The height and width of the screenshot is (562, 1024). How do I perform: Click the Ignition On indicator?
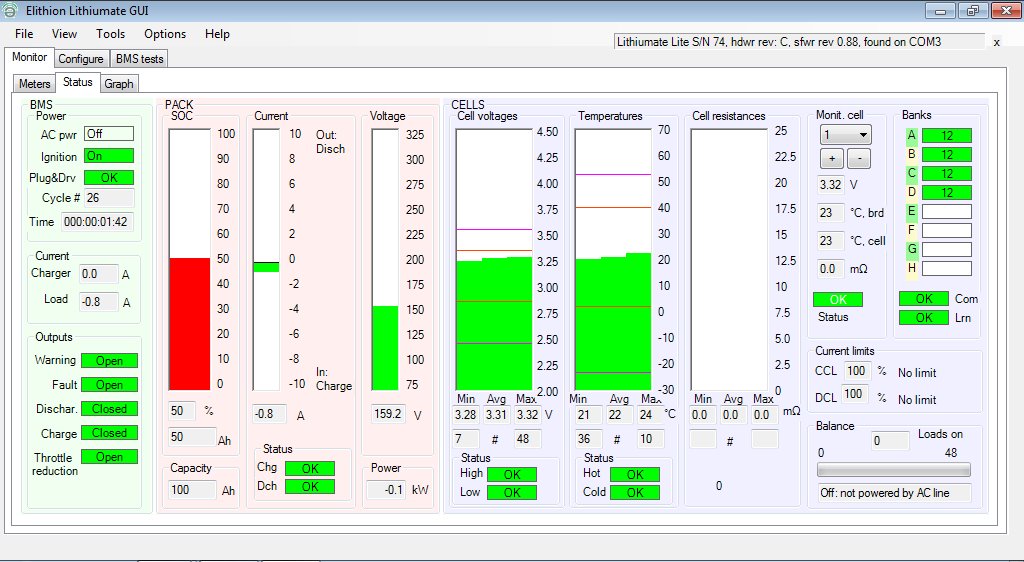coord(109,156)
